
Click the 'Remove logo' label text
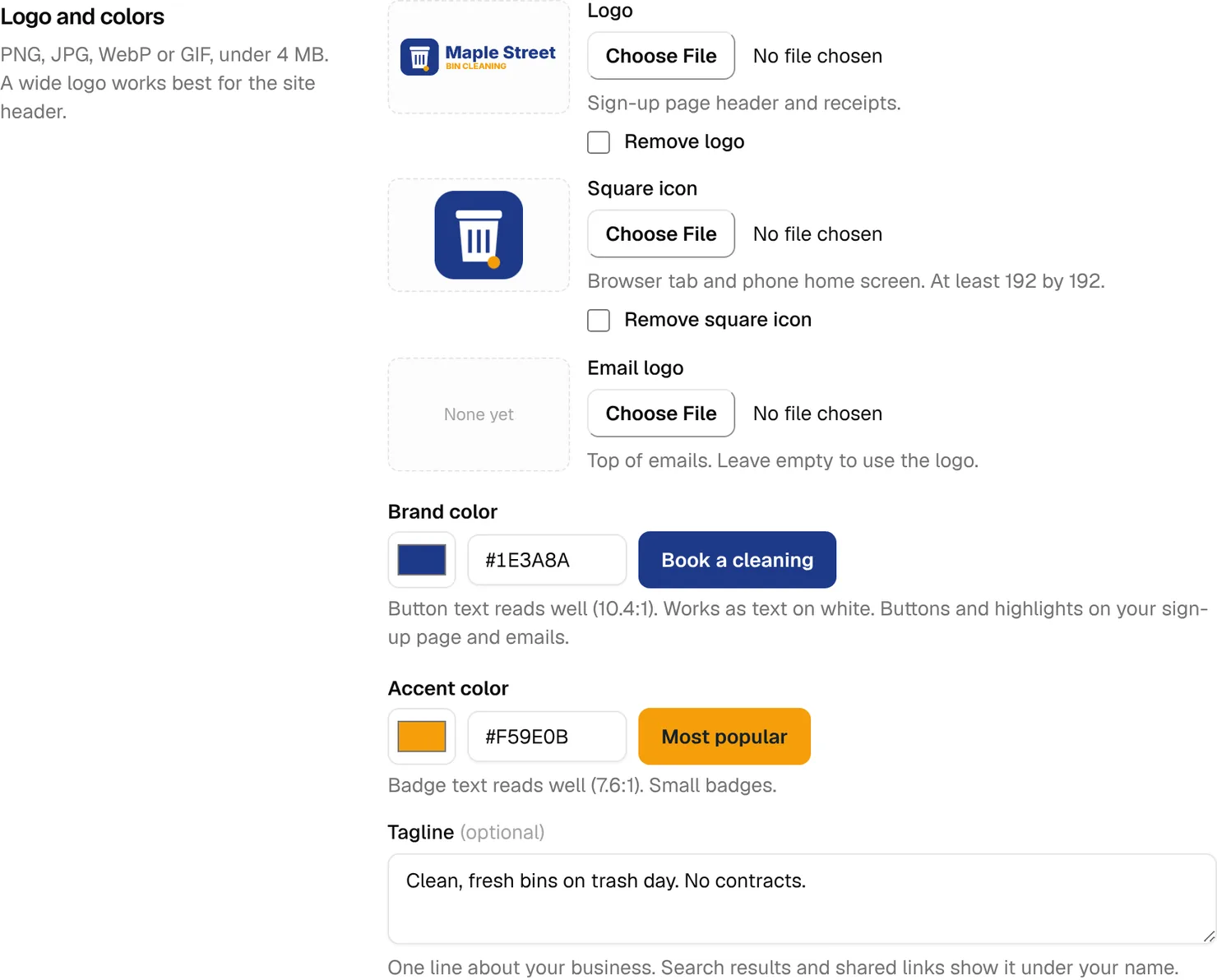pyautogui.click(x=684, y=141)
